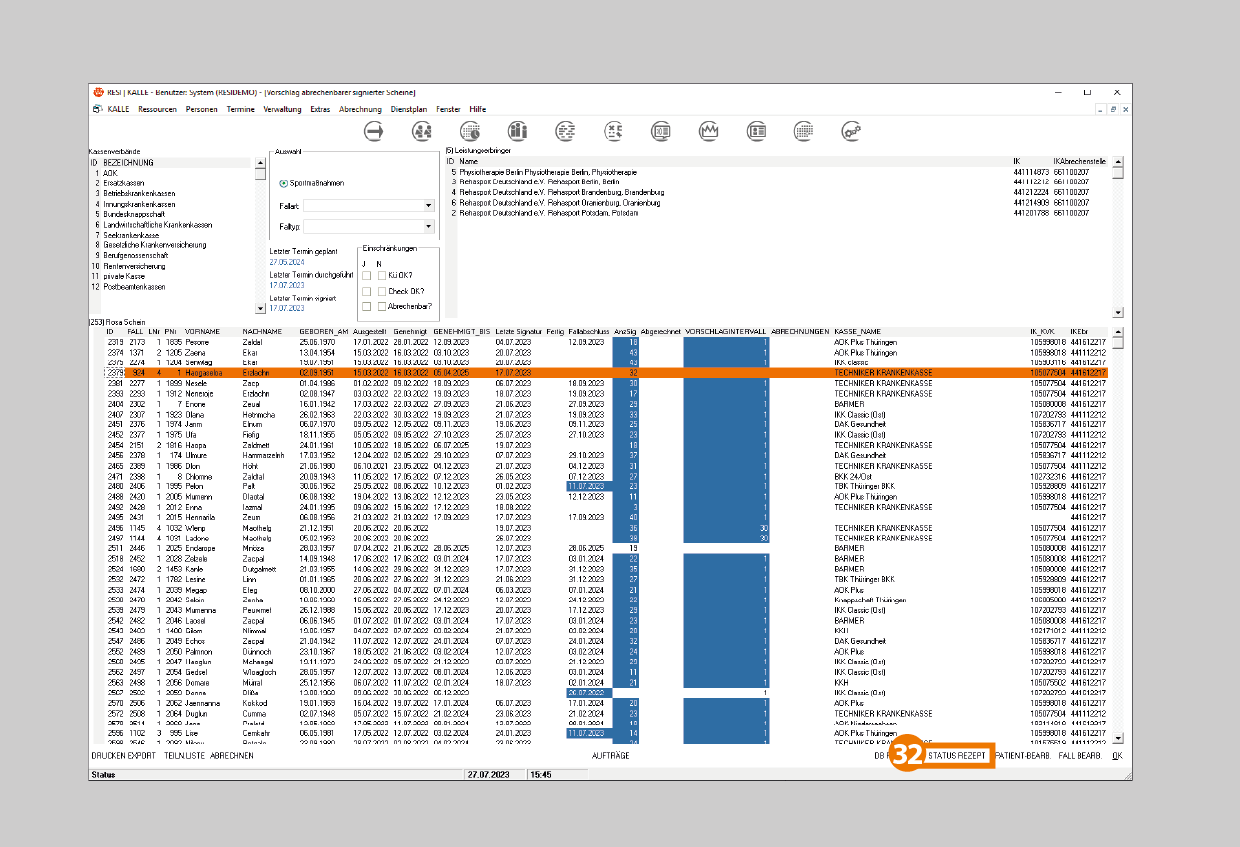Click the ABRECHNEN button at bottom
Screen dimensions: 1240x847
click(231, 756)
